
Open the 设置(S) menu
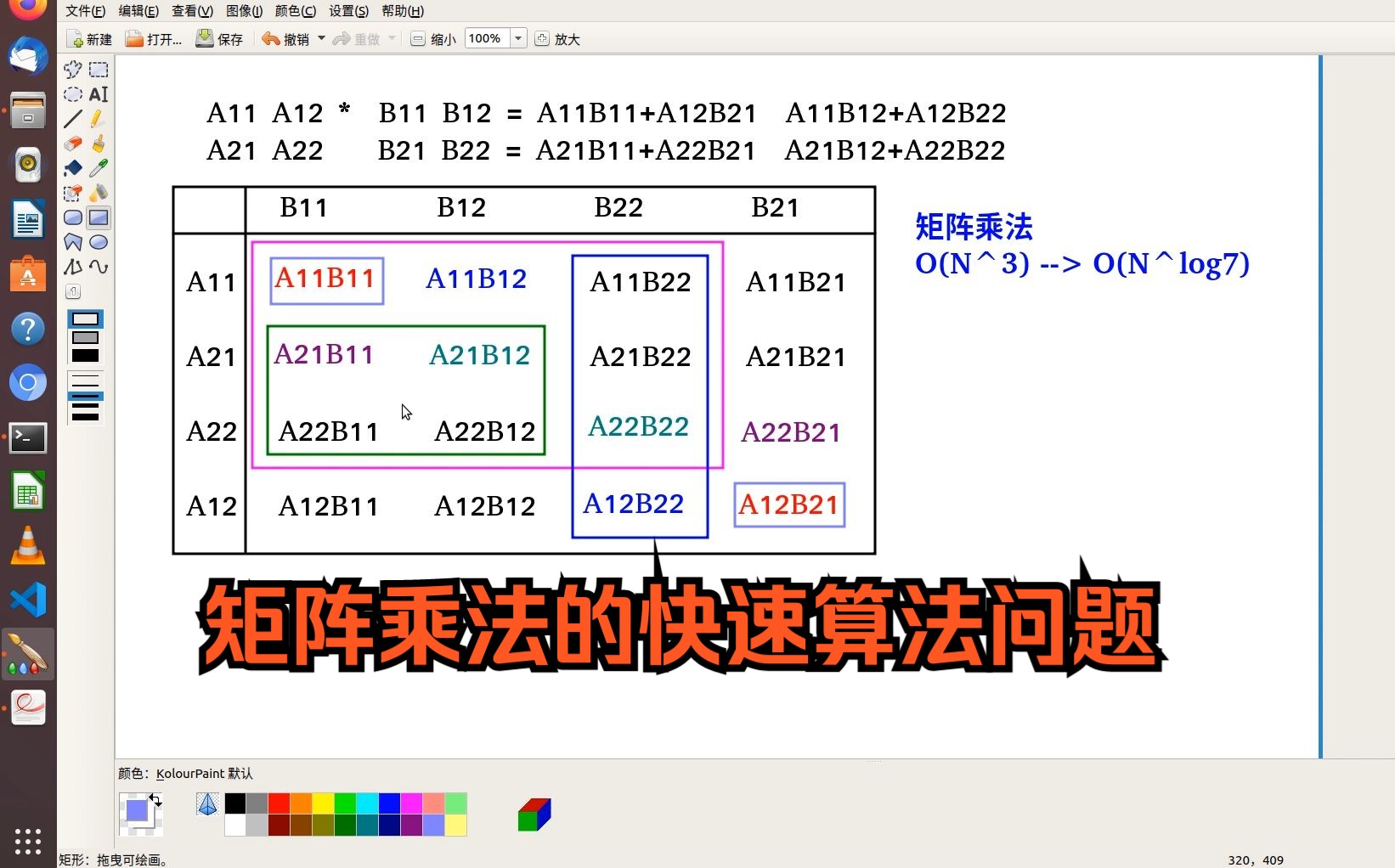[x=349, y=11]
